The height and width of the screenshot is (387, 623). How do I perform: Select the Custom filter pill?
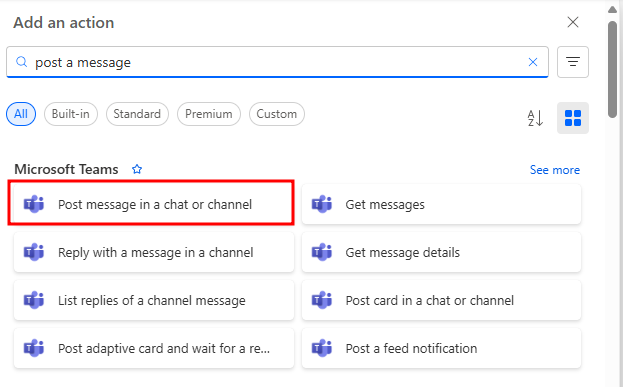tap(277, 114)
